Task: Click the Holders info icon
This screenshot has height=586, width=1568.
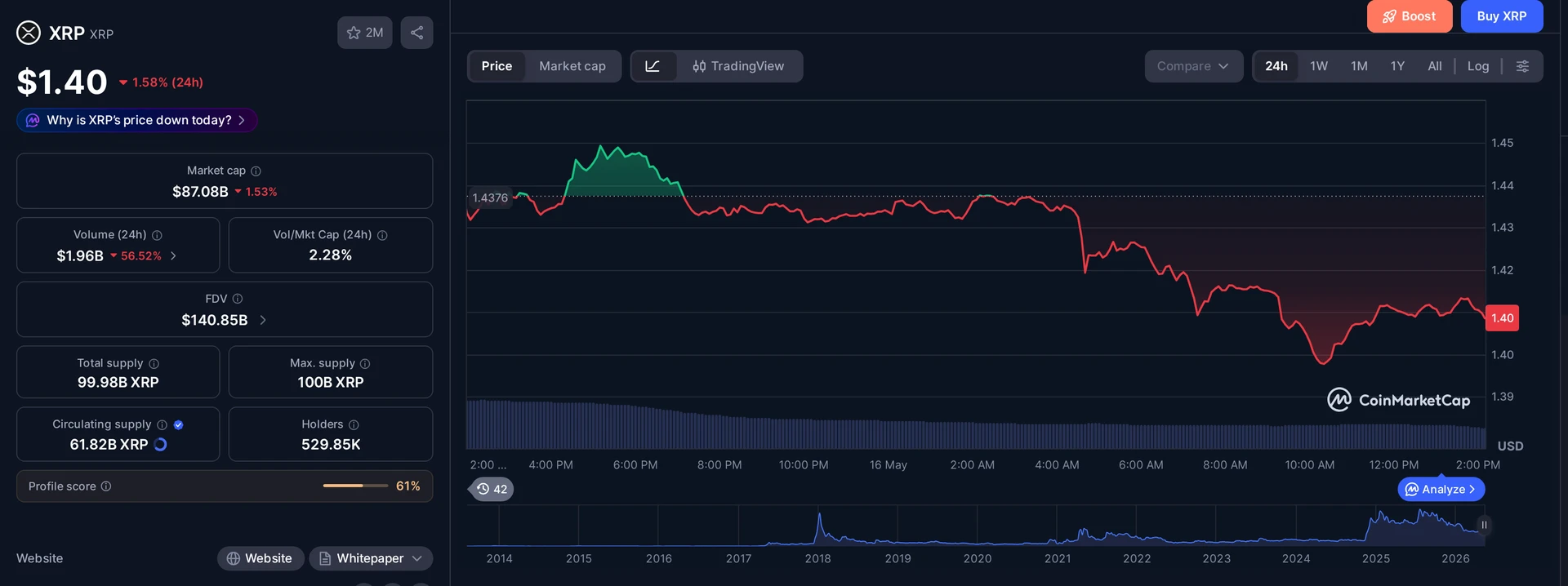Action: [x=354, y=424]
